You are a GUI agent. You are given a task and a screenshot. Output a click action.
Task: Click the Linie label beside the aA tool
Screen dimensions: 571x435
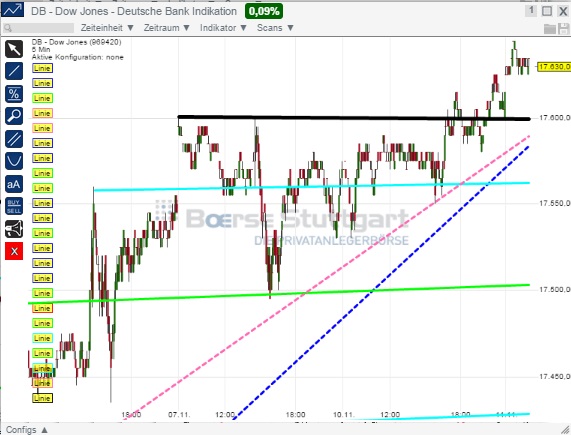click(42, 188)
